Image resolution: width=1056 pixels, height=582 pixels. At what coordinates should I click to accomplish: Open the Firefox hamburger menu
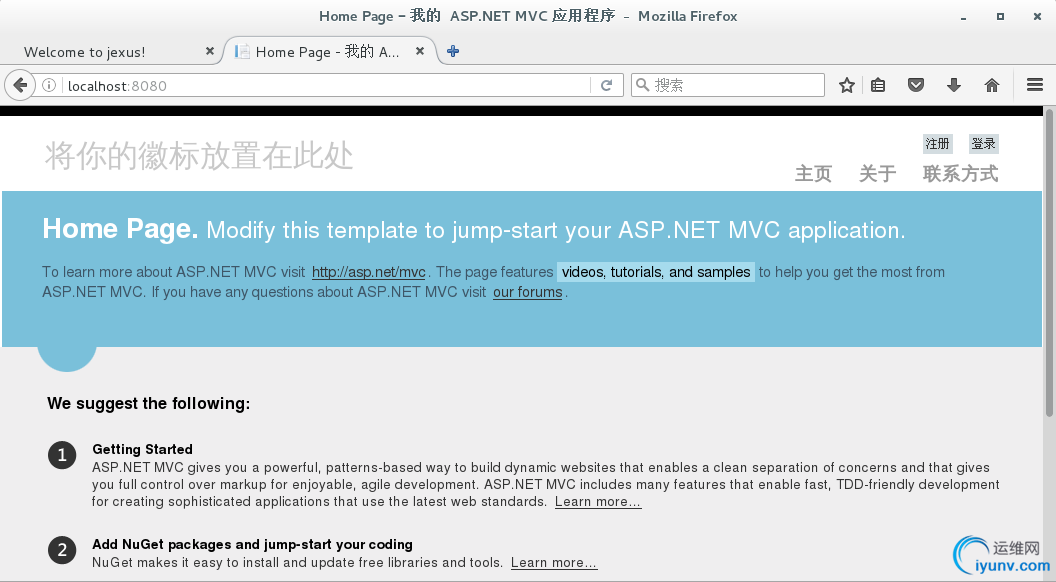pyautogui.click(x=1034, y=85)
